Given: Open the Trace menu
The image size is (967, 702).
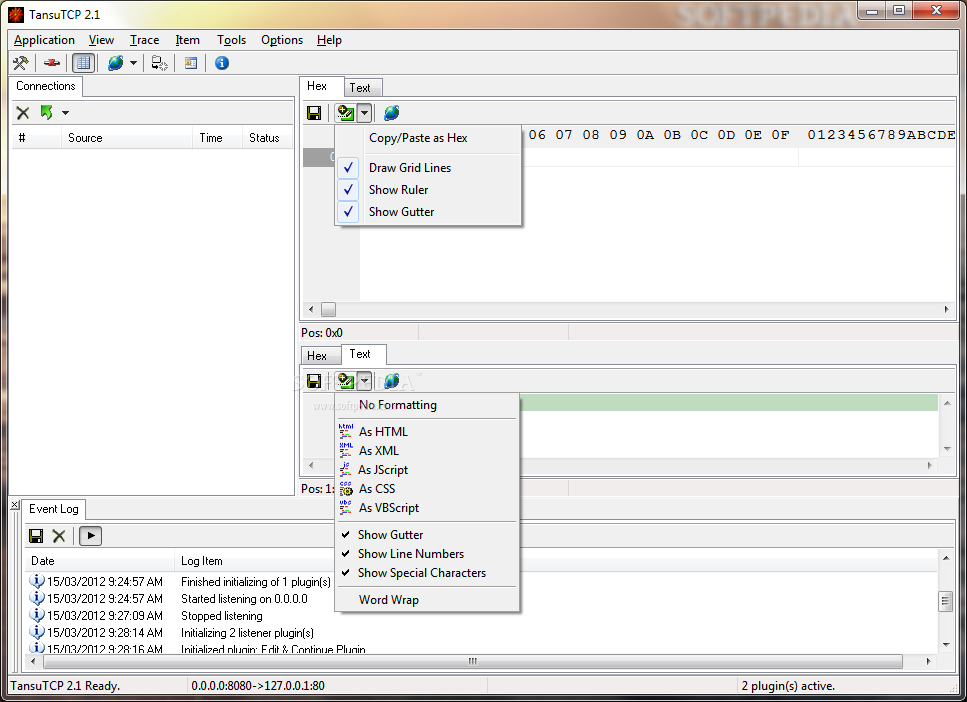Looking at the screenshot, I should pos(144,40).
